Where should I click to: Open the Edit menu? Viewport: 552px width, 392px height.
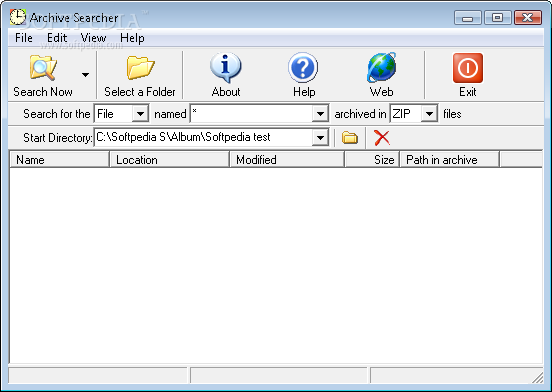57,38
